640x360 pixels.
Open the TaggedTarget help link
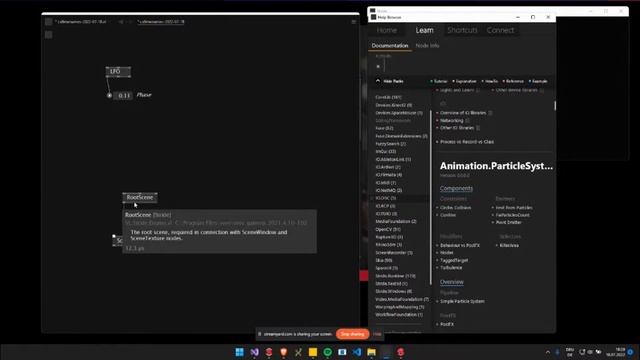click(x=454, y=260)
